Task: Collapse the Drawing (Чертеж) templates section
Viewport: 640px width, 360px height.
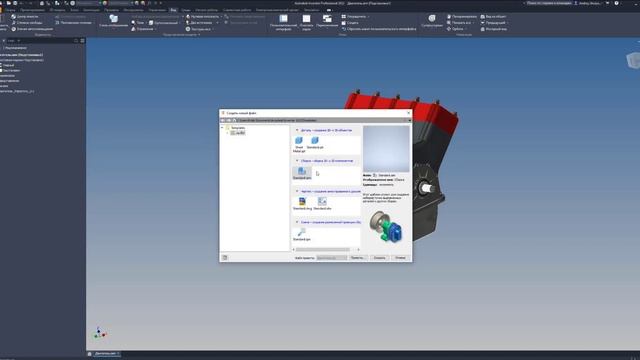Action: [x=297, y=191]
